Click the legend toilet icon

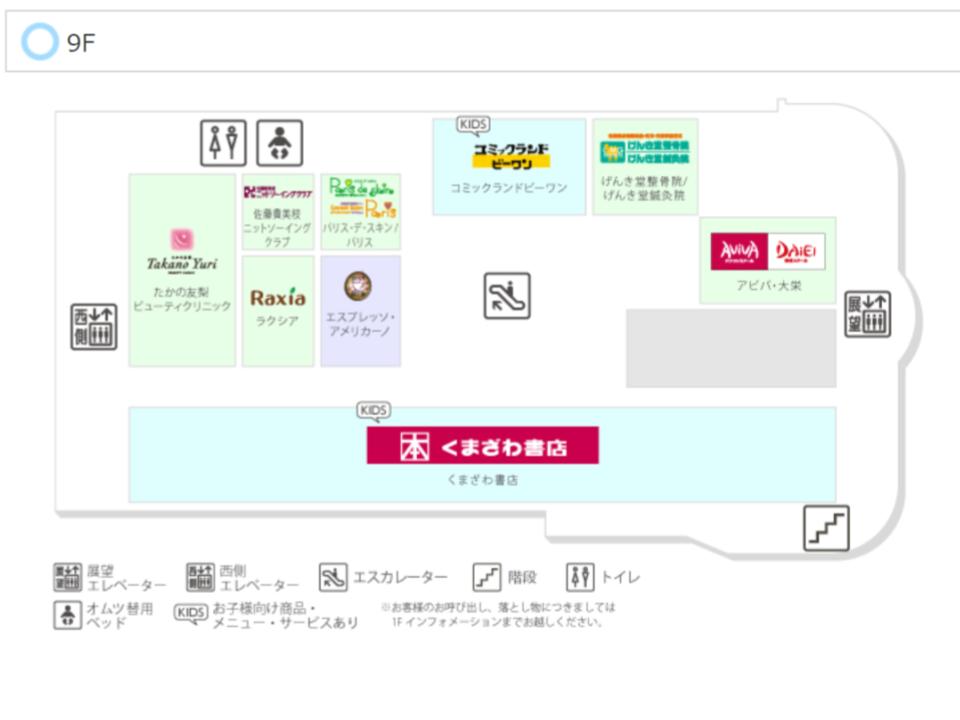point(580,577)
